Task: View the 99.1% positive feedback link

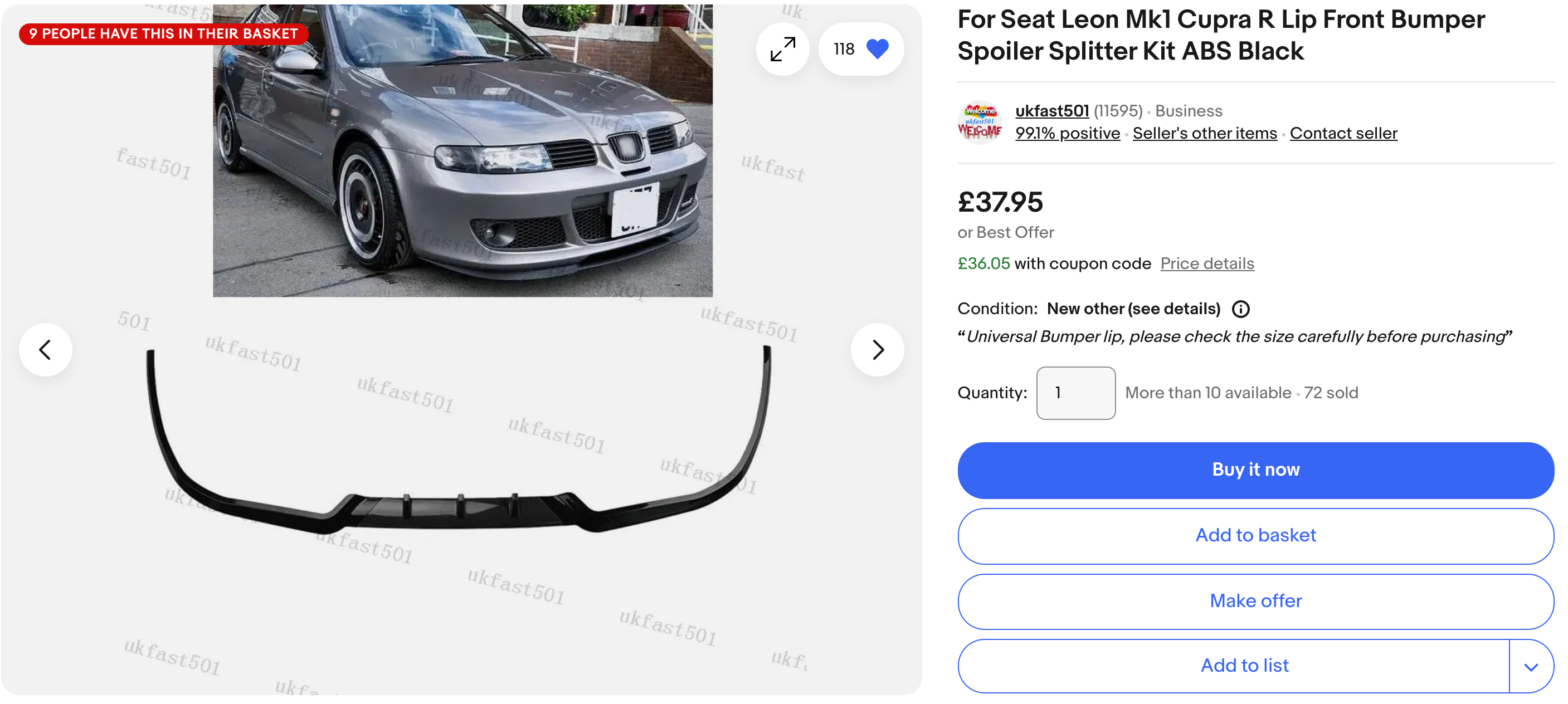Action: click(x=1067, y=133)
